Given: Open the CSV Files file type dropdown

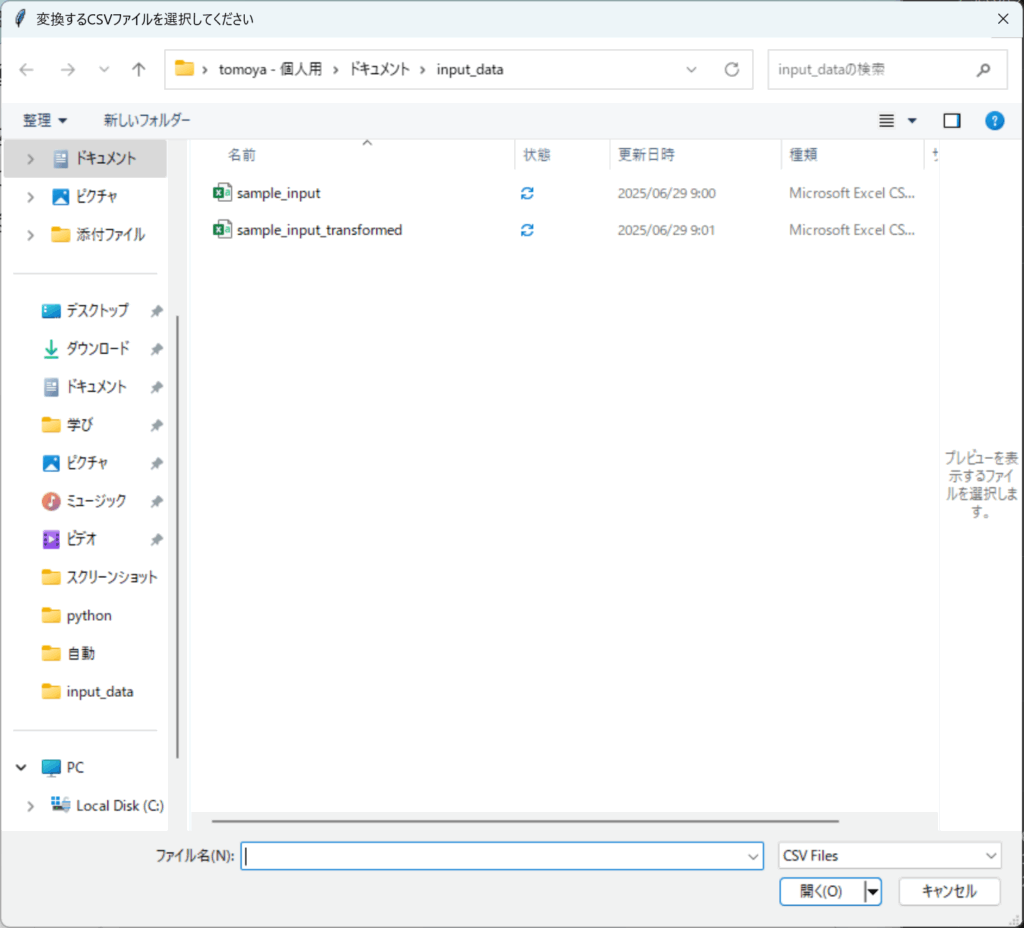Looking at the screenshot, I should click(889, 855).
